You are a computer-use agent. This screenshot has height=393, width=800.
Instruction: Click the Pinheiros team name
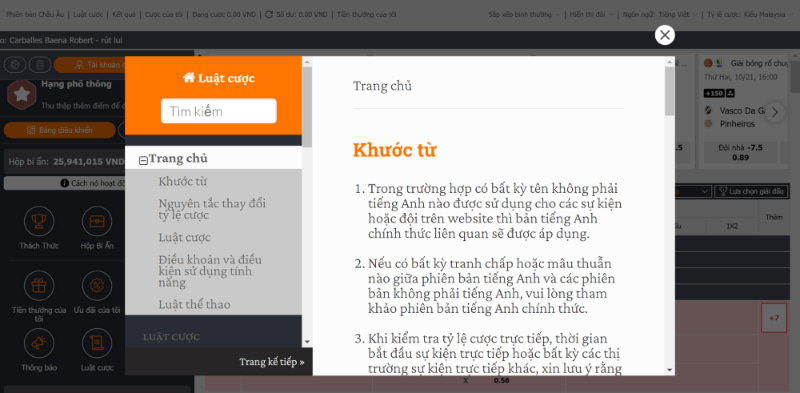737,124
